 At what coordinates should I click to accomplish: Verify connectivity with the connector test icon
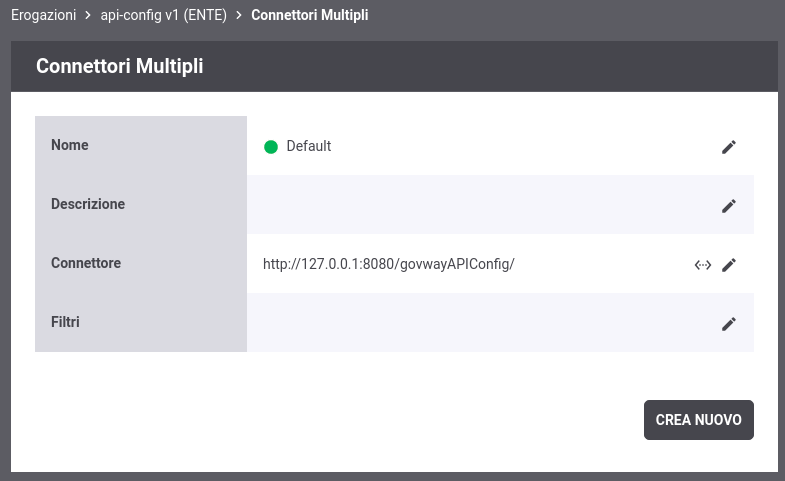(x=703, y=265)
